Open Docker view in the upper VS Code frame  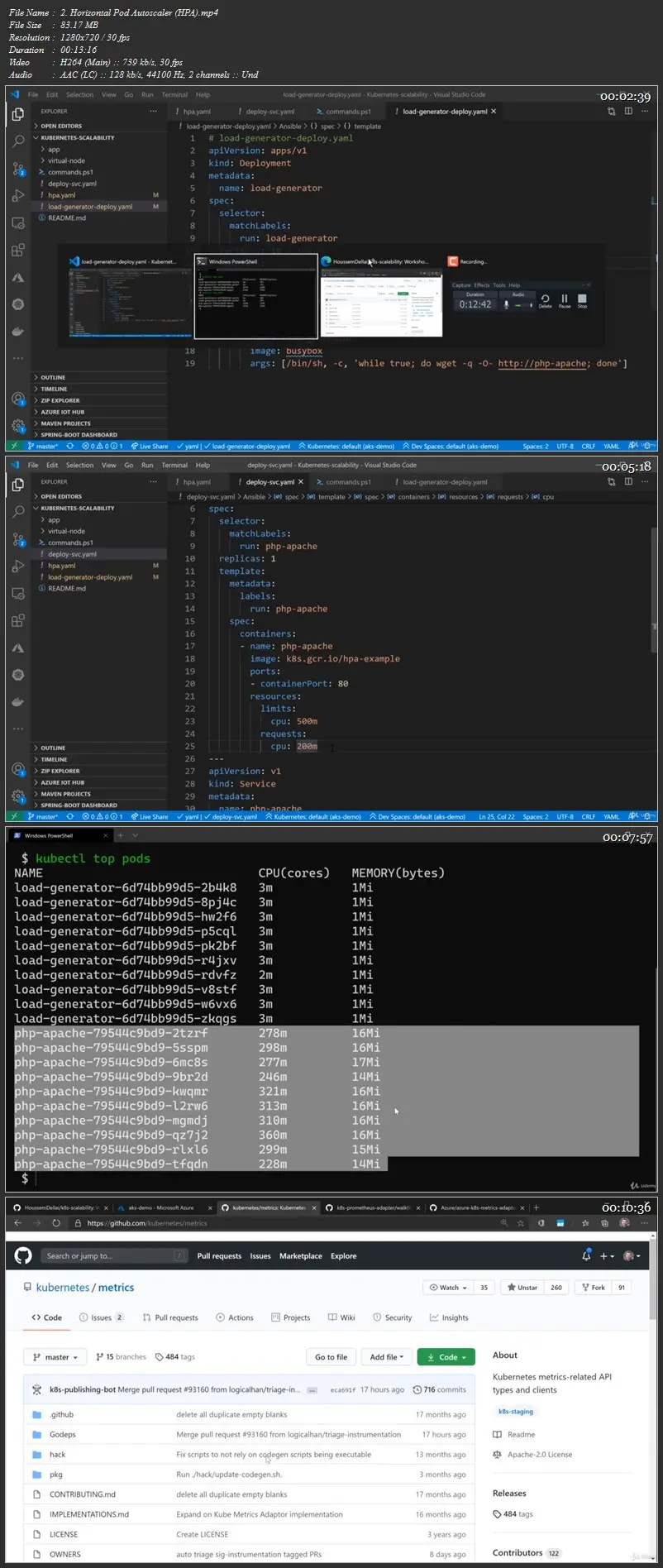coord(18,332)
